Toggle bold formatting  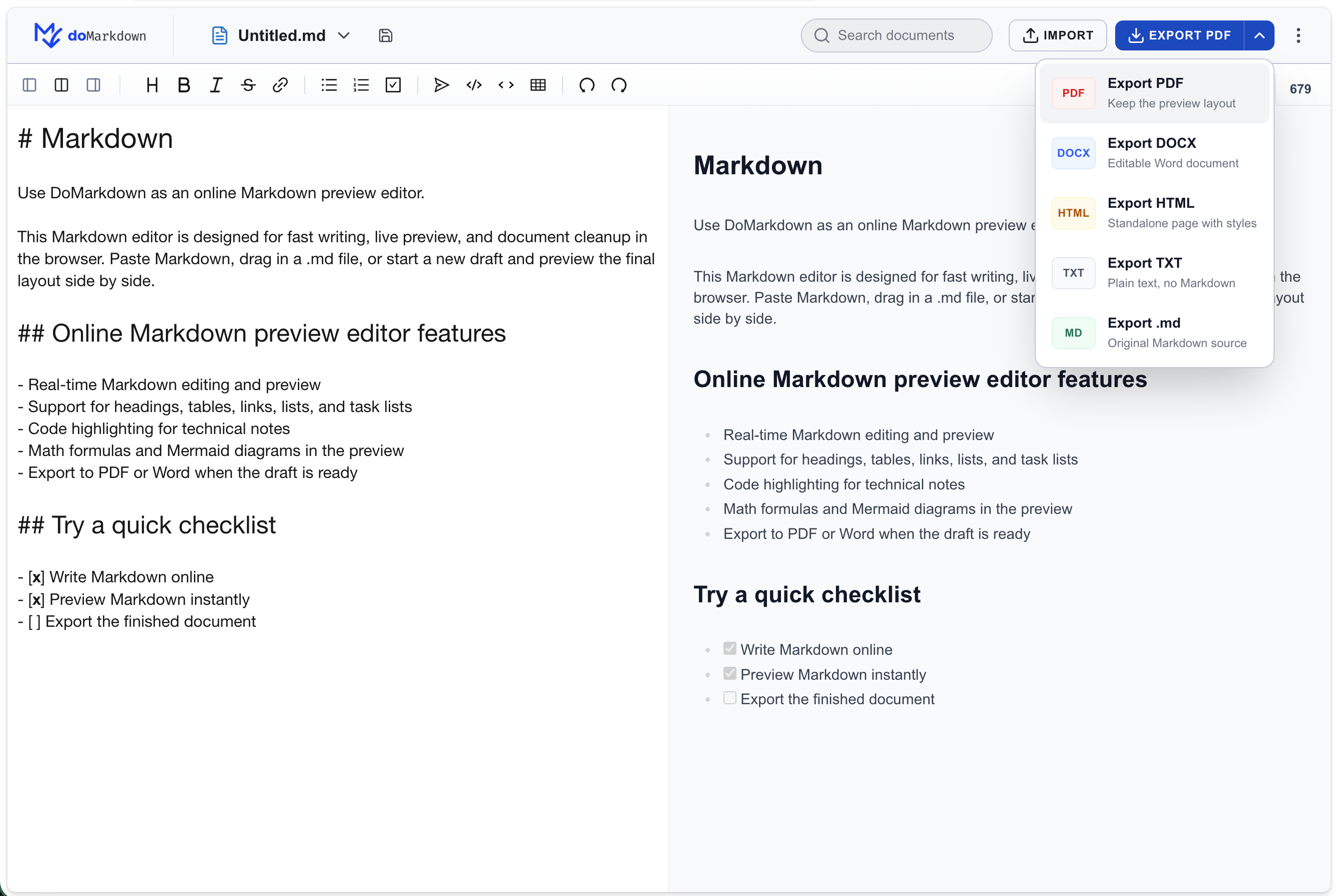point(183,85)
